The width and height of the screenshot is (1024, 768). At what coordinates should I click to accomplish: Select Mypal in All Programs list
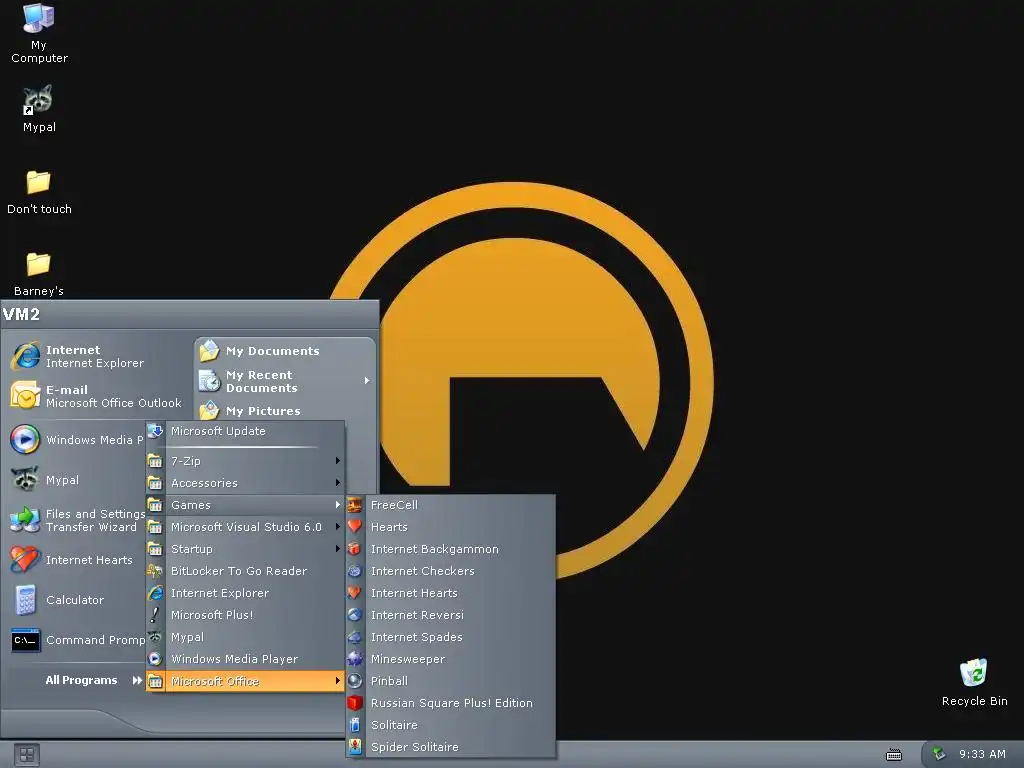click(x=246, y=637)
